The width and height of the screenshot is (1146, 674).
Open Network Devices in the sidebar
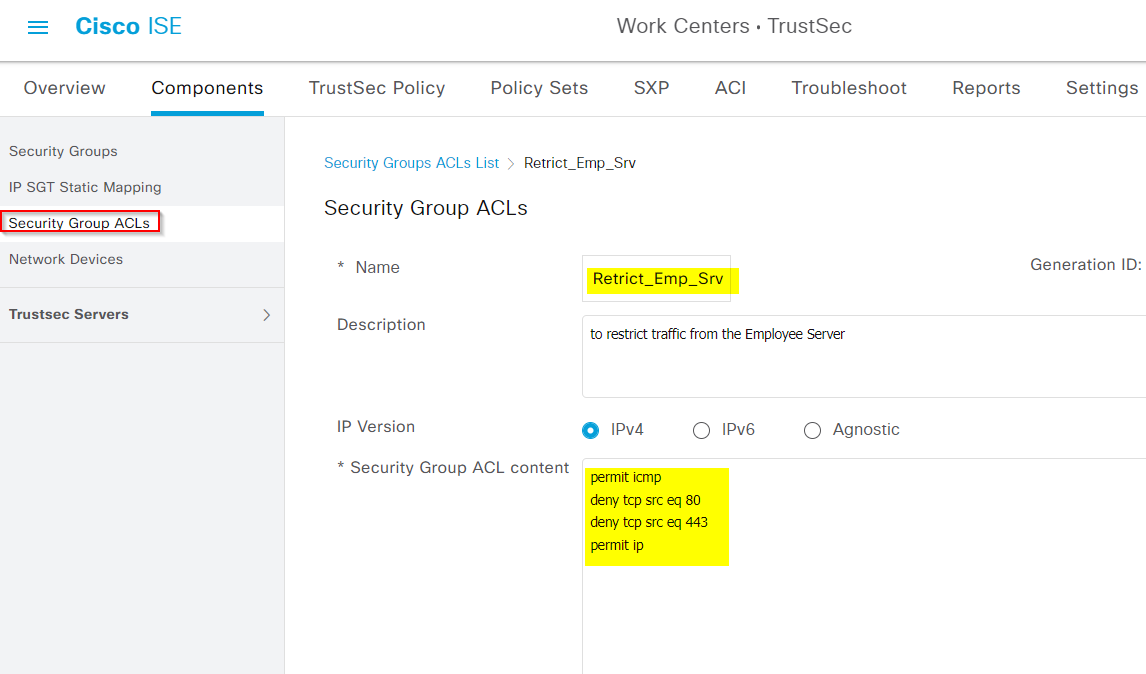(66, 260)
